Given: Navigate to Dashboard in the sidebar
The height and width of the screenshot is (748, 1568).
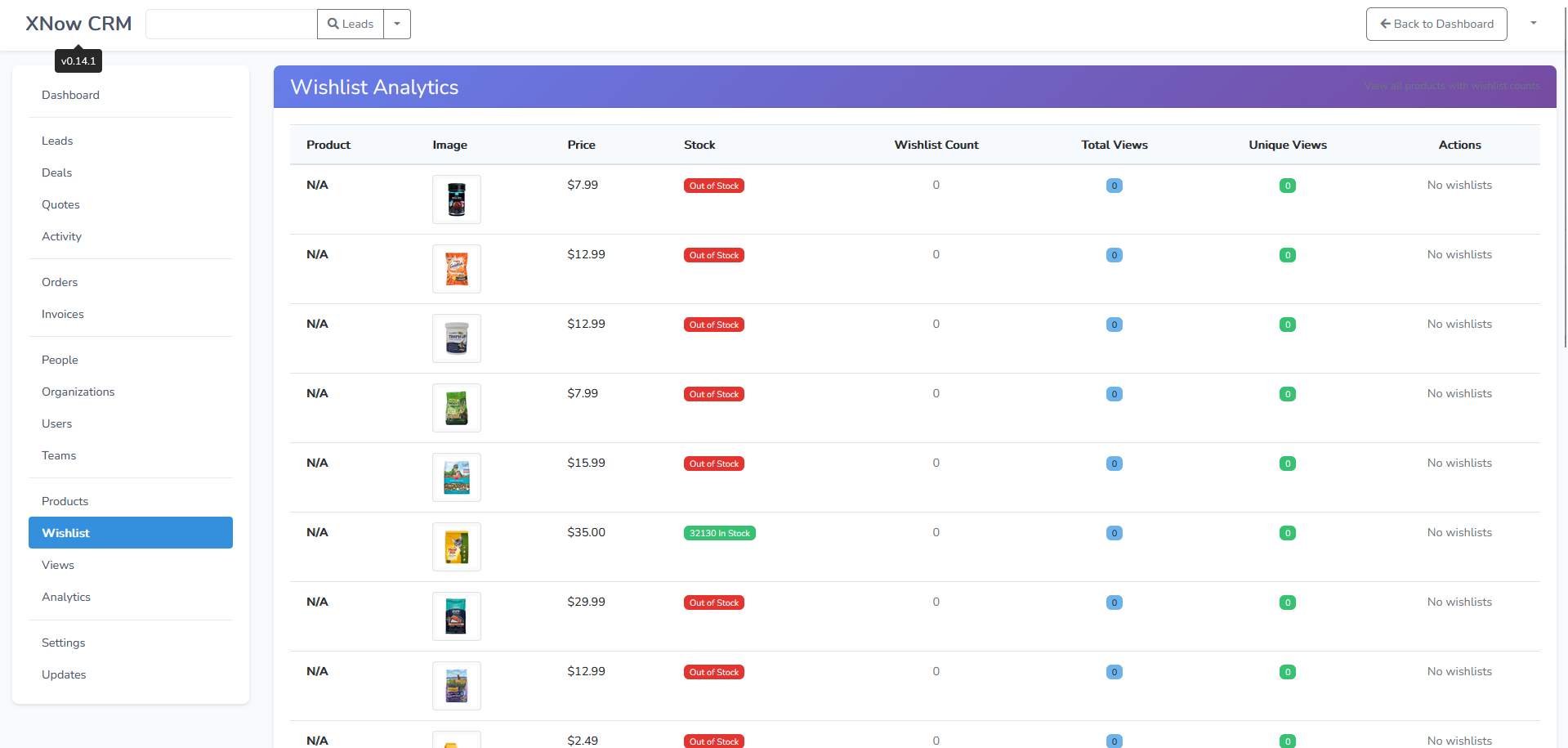Looking at the screenshot, I should (x=70, y=95).
